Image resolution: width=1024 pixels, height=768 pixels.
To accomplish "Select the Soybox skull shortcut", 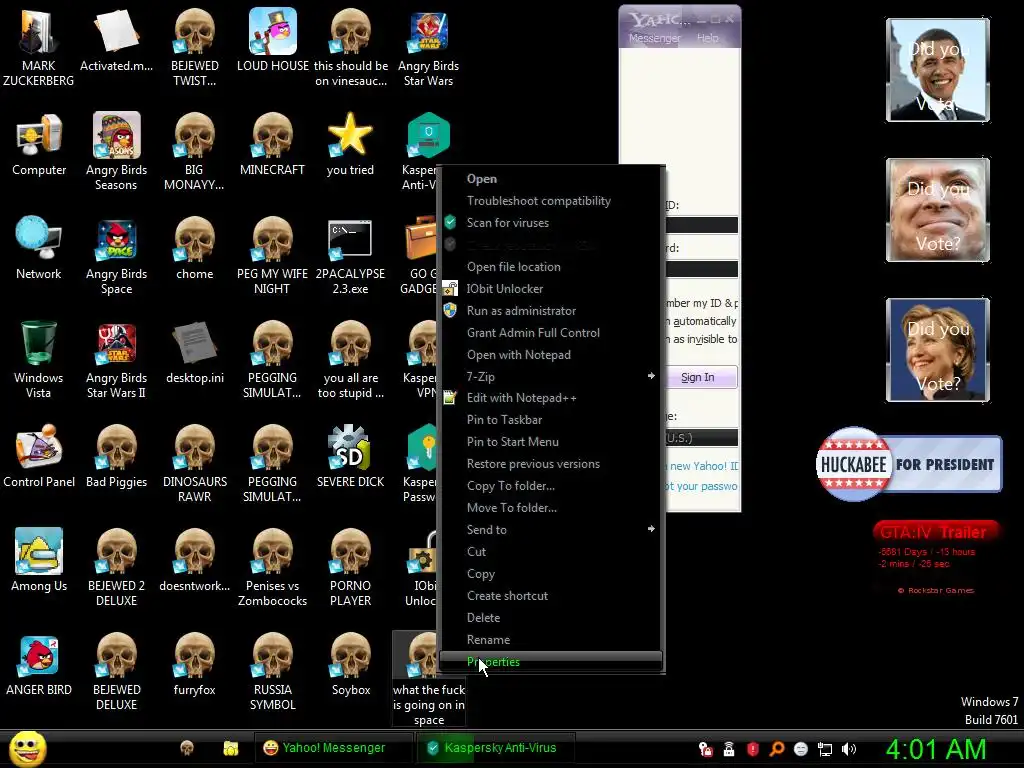I will click(x=351, y=664).
